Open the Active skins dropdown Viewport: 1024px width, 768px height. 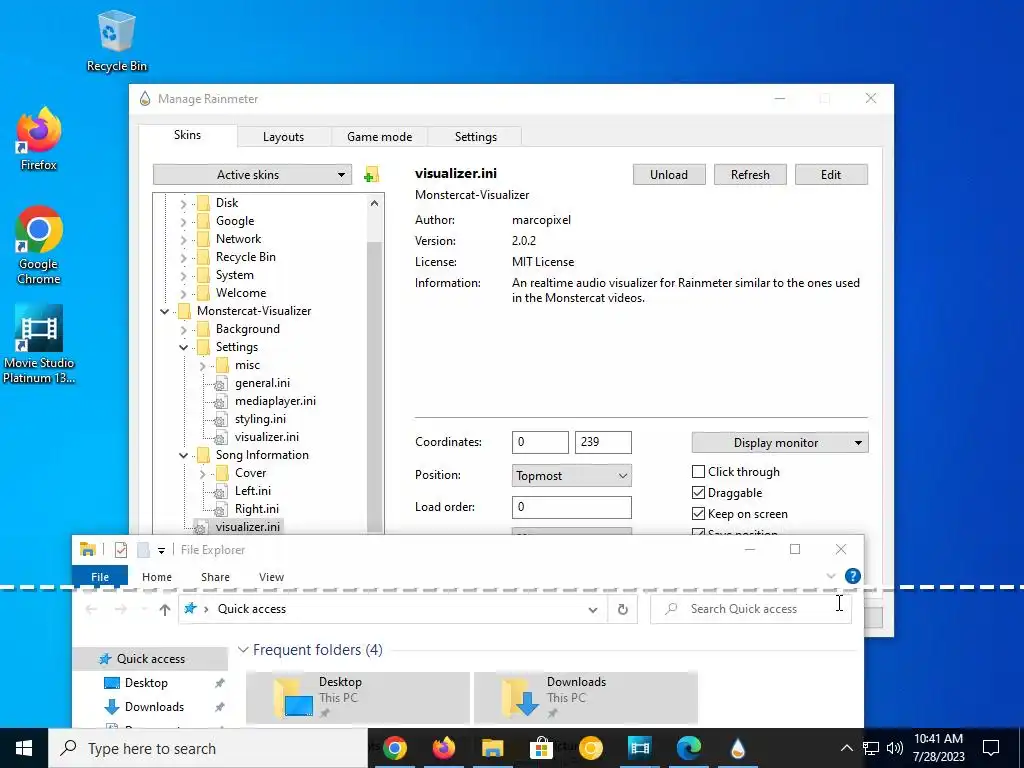252,174
